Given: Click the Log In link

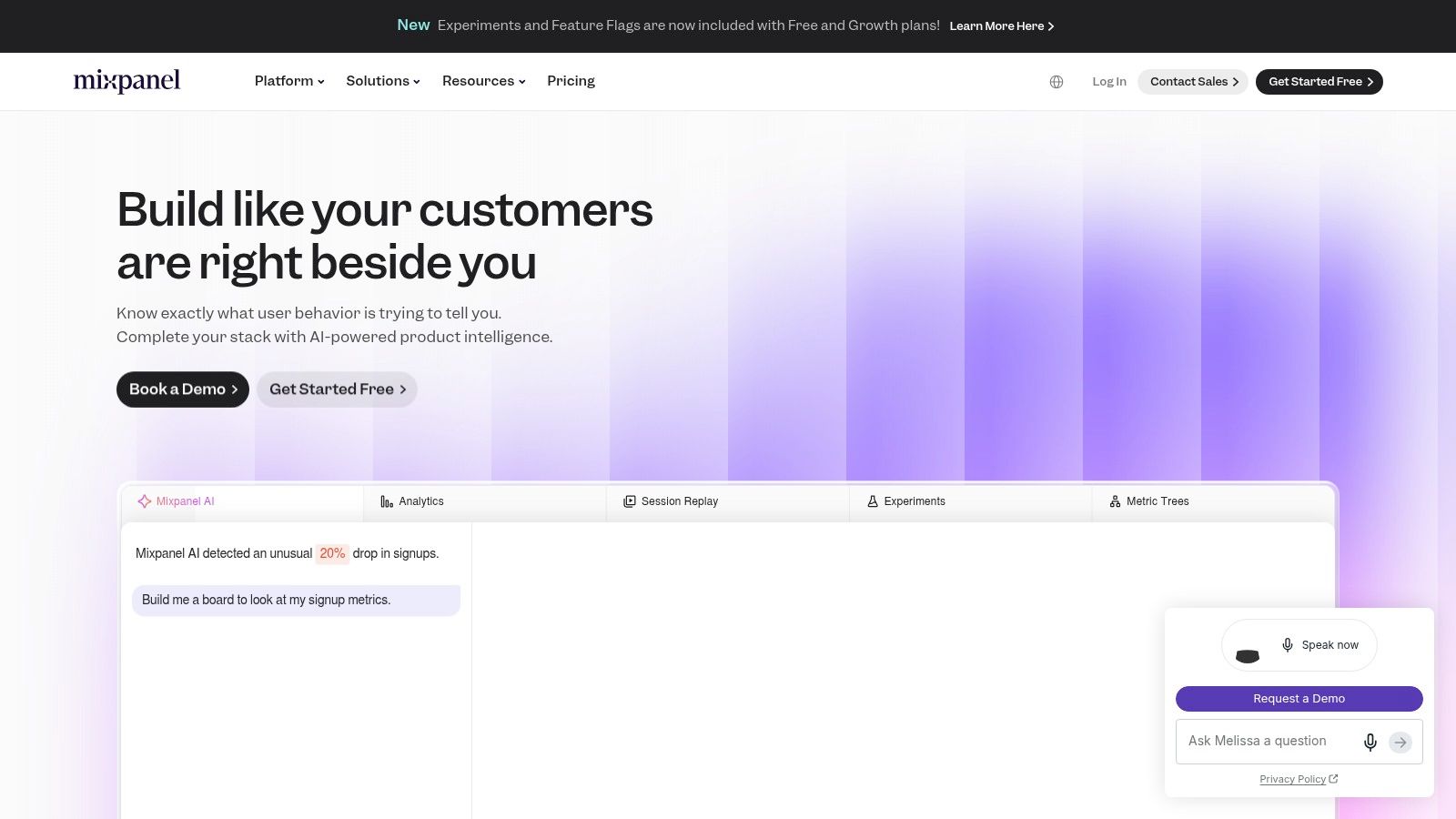Looking at the screenshot, I should (1109, 82).
